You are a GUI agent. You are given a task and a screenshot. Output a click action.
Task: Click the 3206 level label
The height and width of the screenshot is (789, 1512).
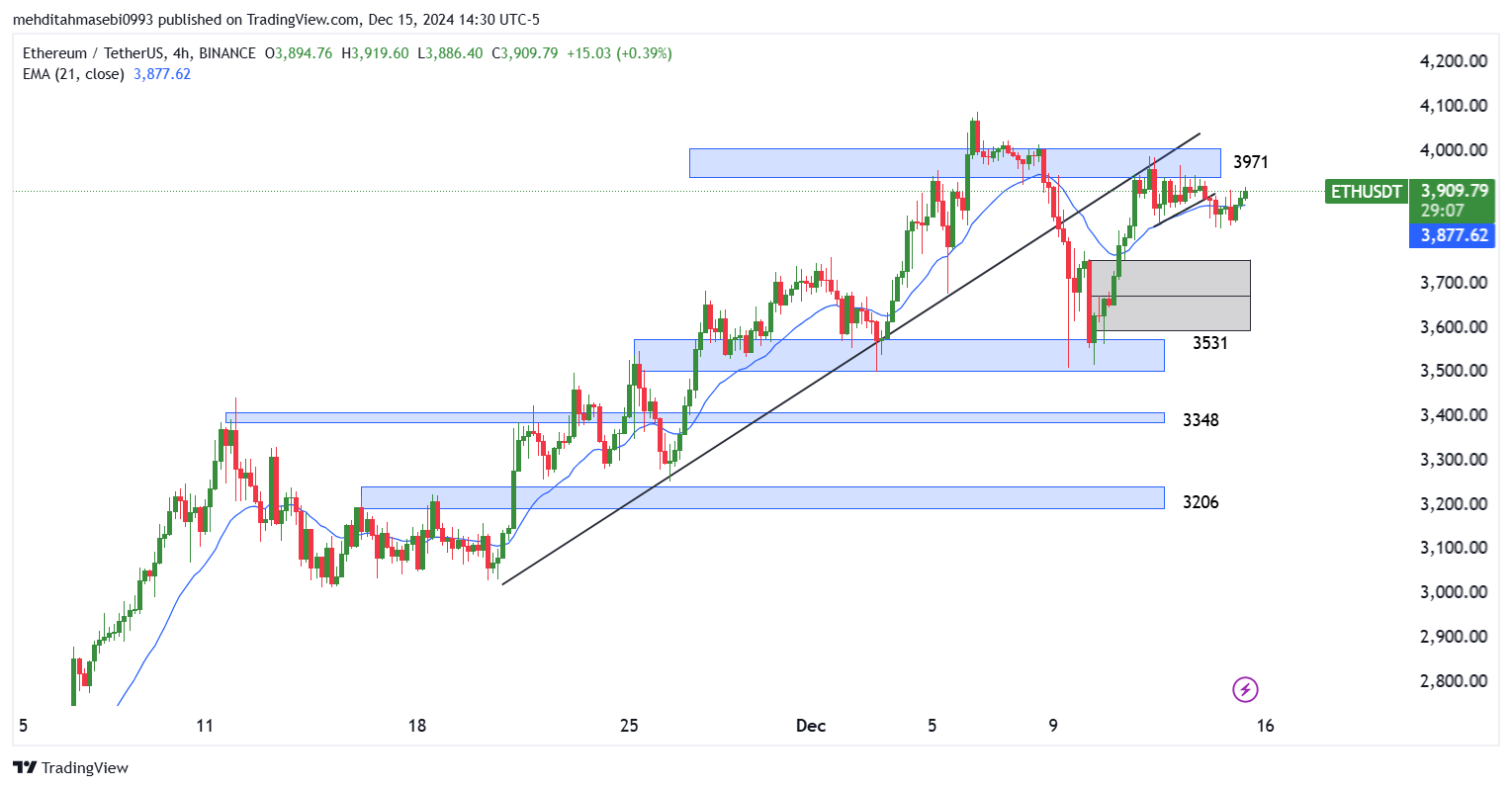[1201, 502]
